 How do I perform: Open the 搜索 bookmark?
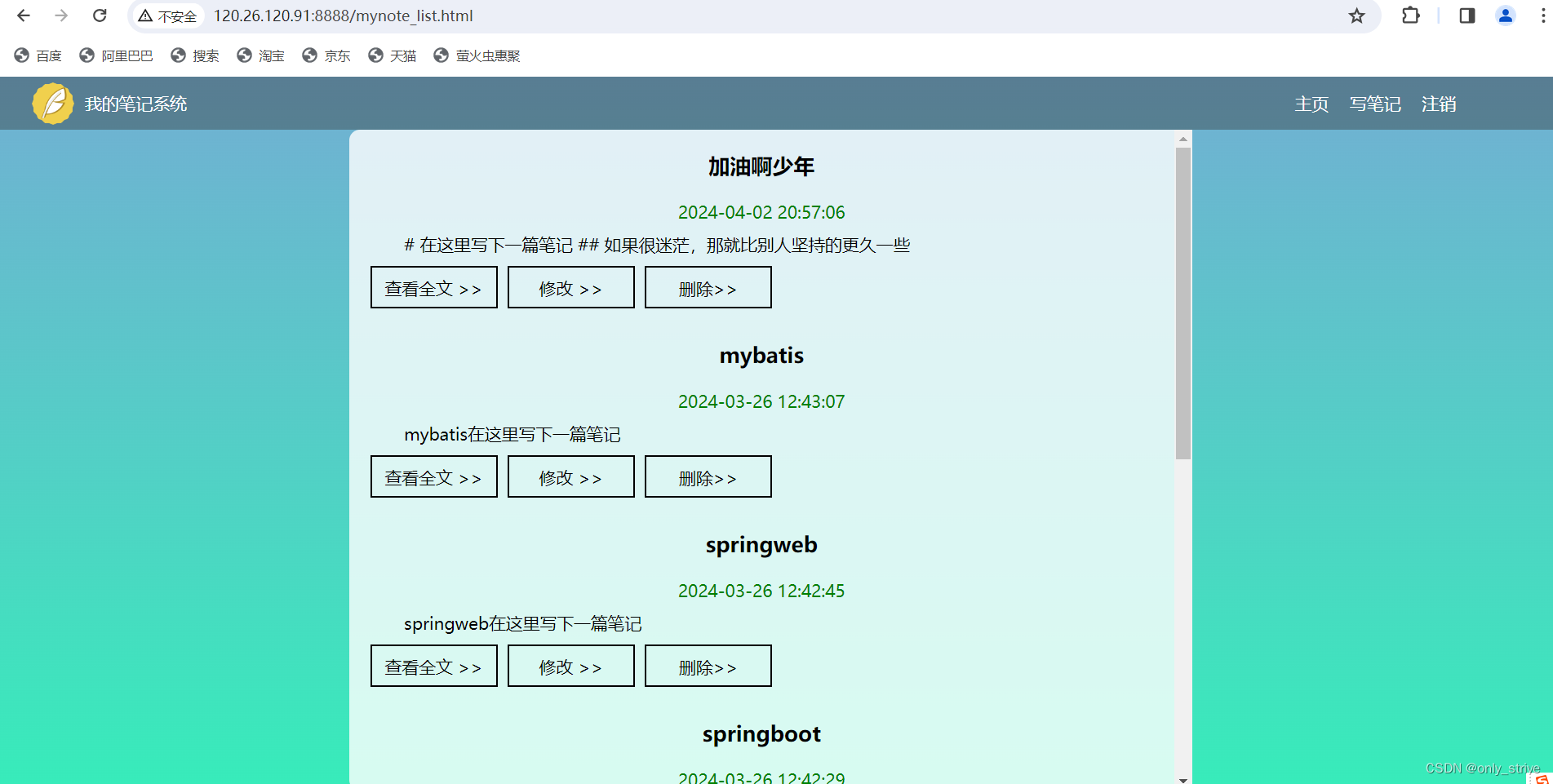click(195, 55)
